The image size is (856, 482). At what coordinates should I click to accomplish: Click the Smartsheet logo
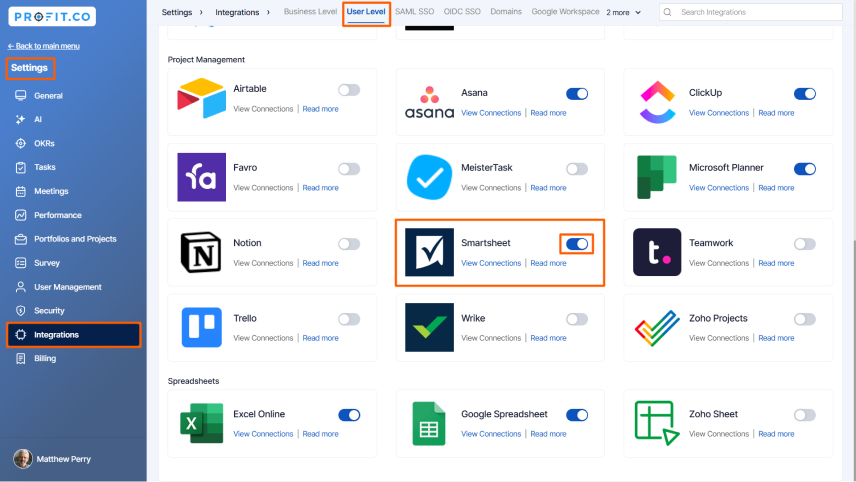point(429,252)
